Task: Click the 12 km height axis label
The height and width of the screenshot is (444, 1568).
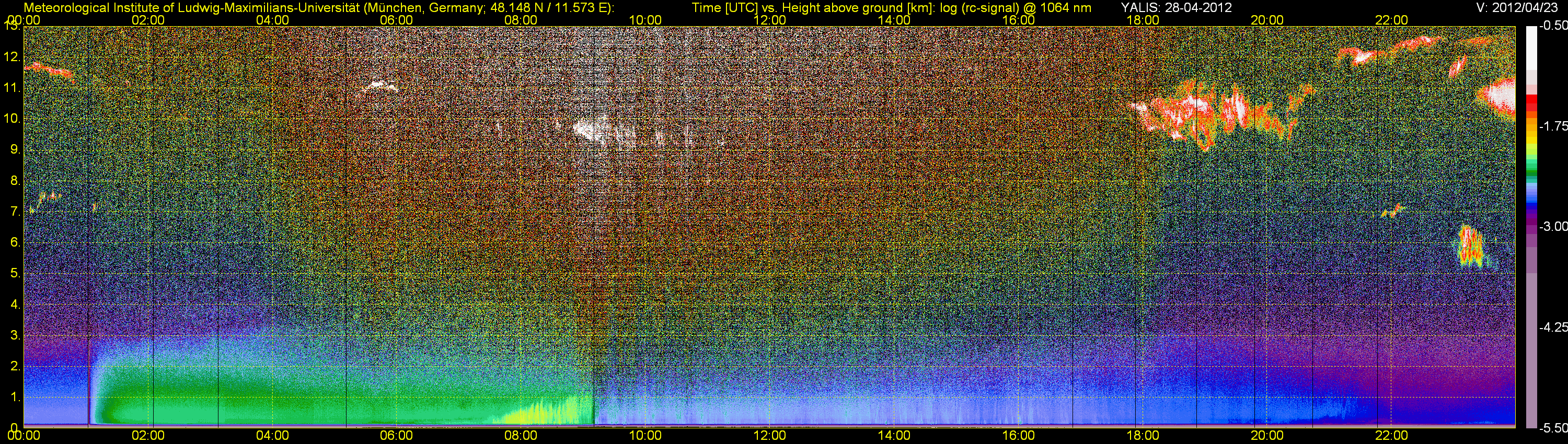Action: pyautogui.click(x=12, y=56)
